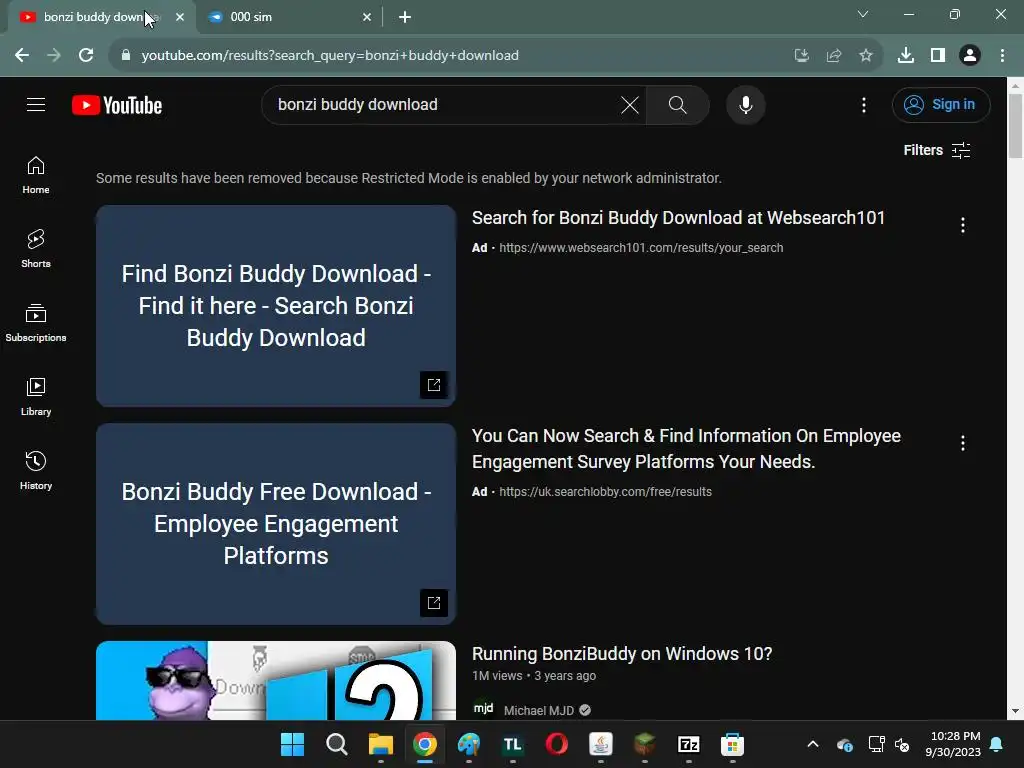Open websearch101.com ad URL
1024x768 pixels.
(x=641, y=248)
